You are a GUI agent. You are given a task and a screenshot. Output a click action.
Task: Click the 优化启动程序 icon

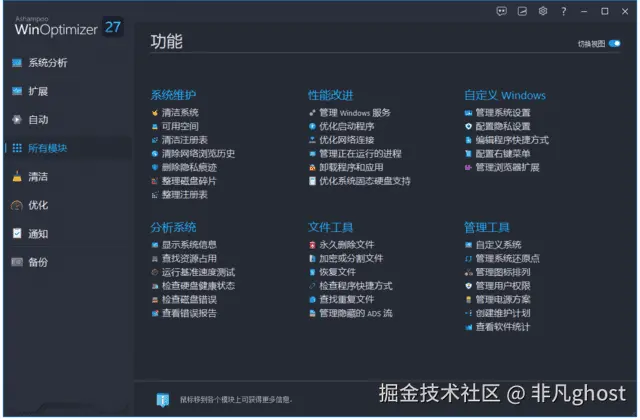coord(312,127)
